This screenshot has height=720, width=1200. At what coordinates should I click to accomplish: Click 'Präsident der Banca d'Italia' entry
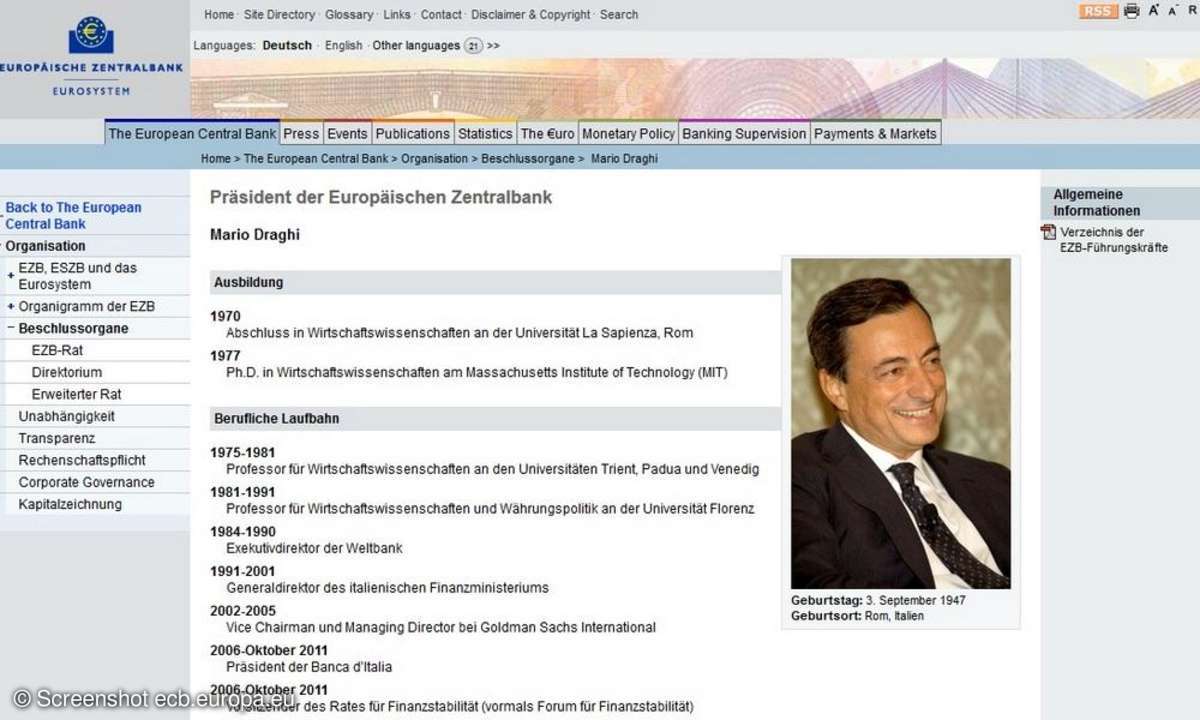(x=309, y=667)
